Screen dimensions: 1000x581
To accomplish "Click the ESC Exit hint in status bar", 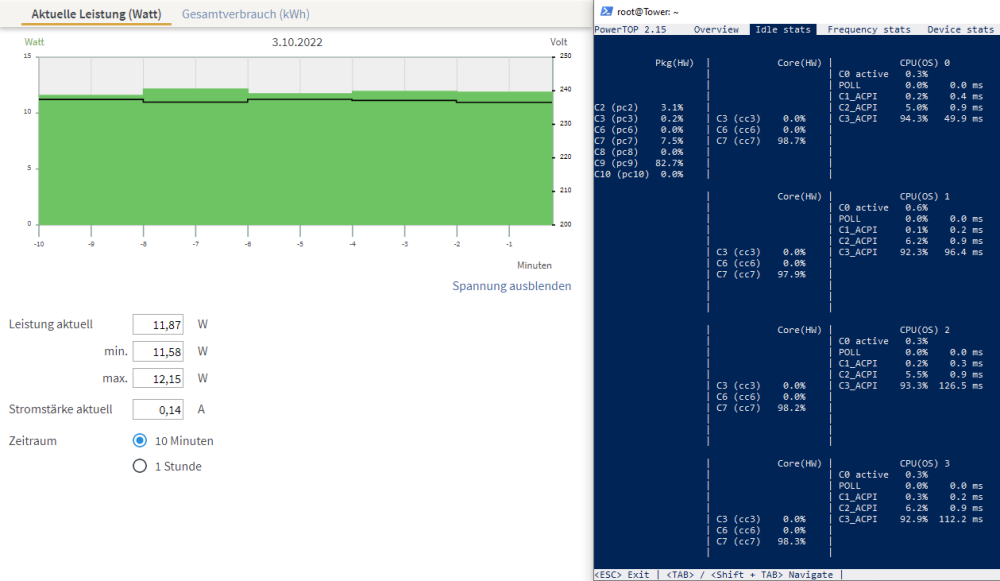I will click(622, 575).
